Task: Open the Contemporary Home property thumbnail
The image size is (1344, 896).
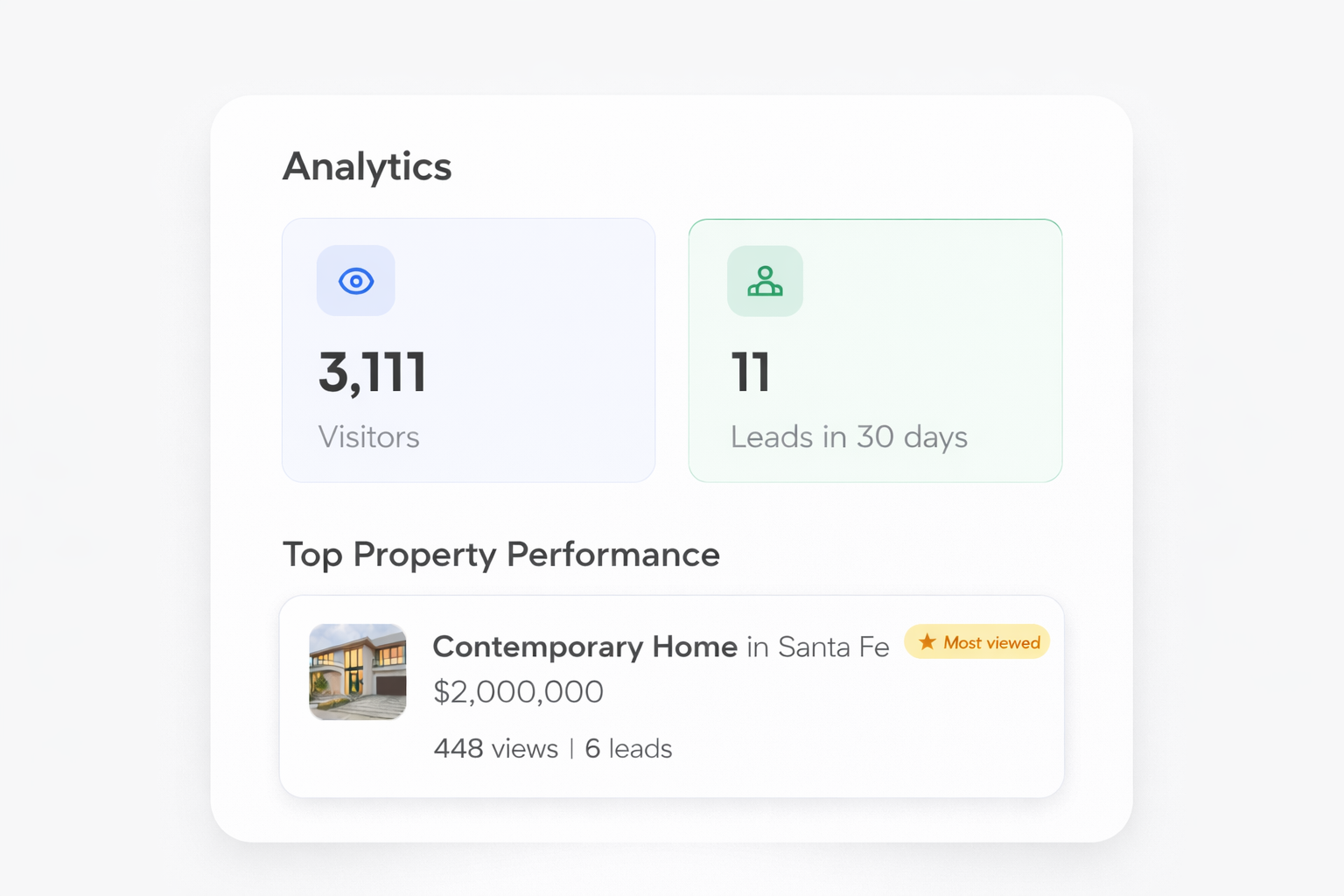Action: (x=356, y=672)
